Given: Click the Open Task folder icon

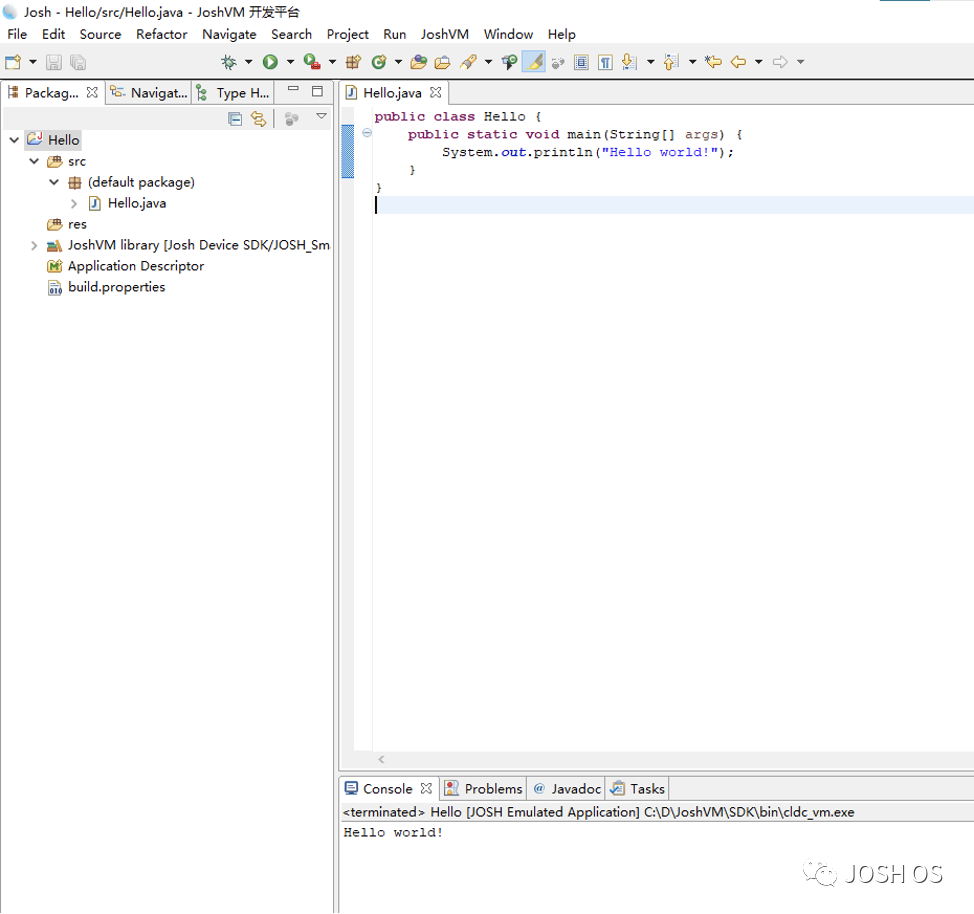Looking at the screenshot, I should pos(442,62).
